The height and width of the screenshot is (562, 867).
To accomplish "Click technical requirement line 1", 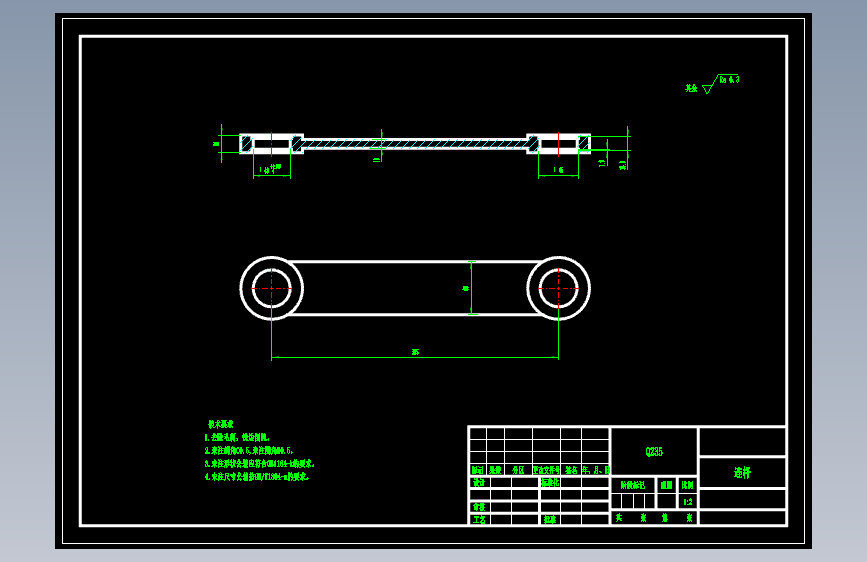I will 237,437.
